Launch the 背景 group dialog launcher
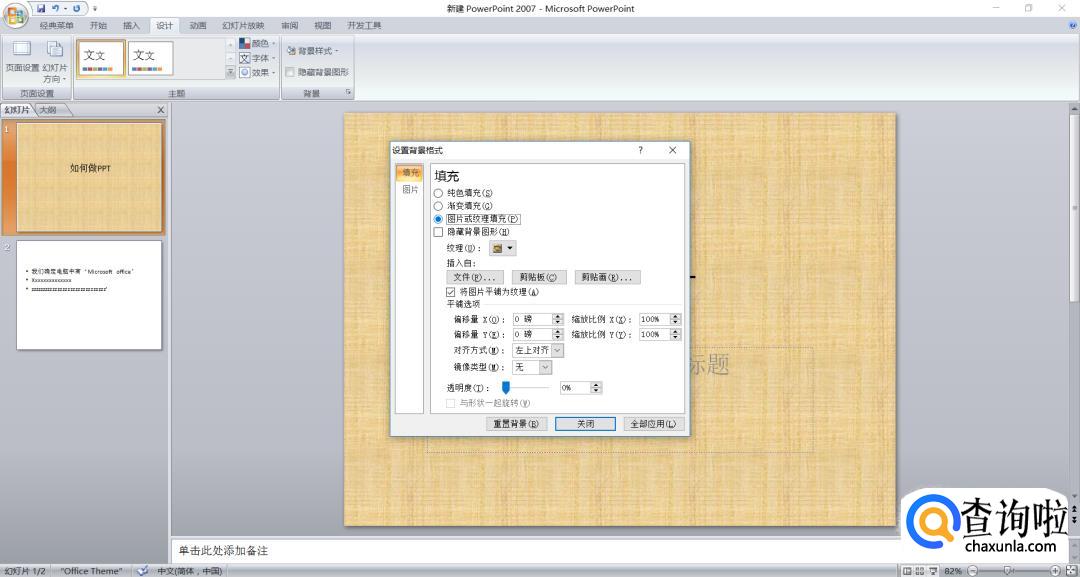 coord(349,92)
